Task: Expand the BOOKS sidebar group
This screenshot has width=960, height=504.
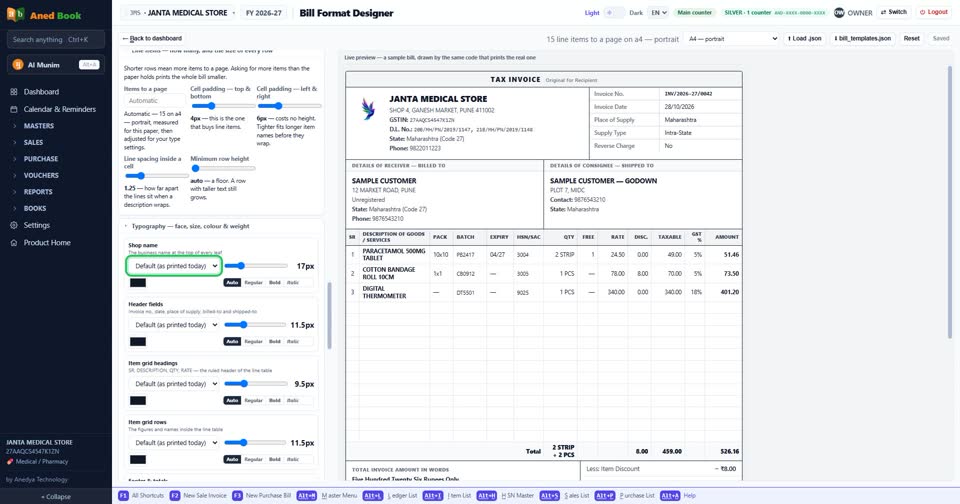Action: point(35,208)
